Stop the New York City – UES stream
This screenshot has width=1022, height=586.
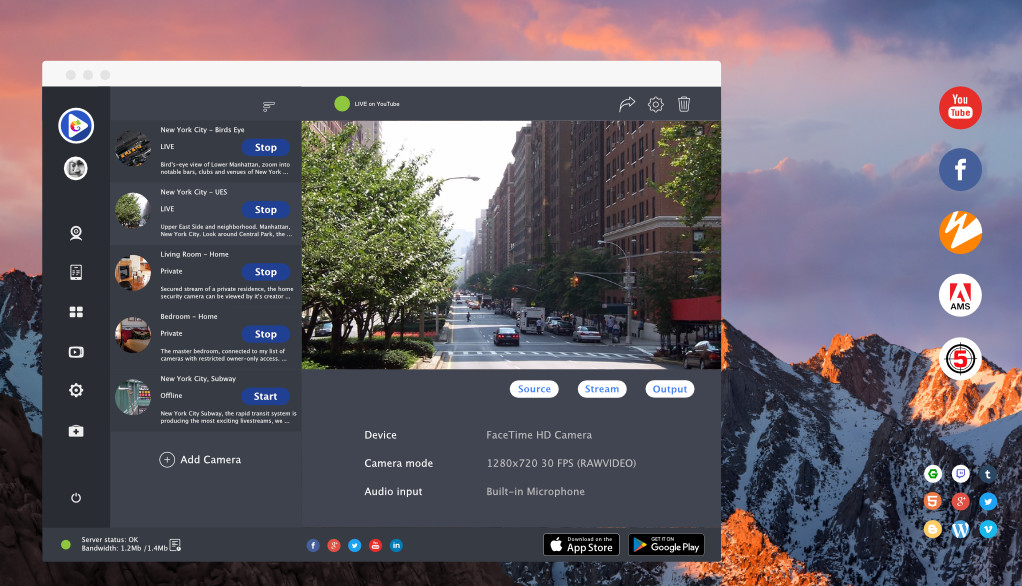pos(266,209)
